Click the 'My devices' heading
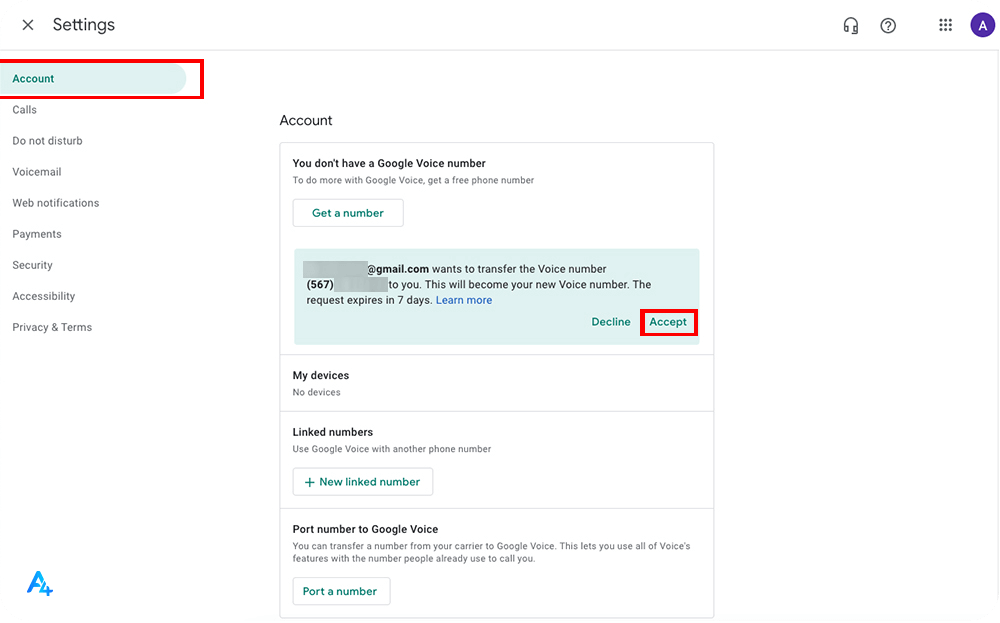Viewport: 1000px width, 623px height. (321, 376)
